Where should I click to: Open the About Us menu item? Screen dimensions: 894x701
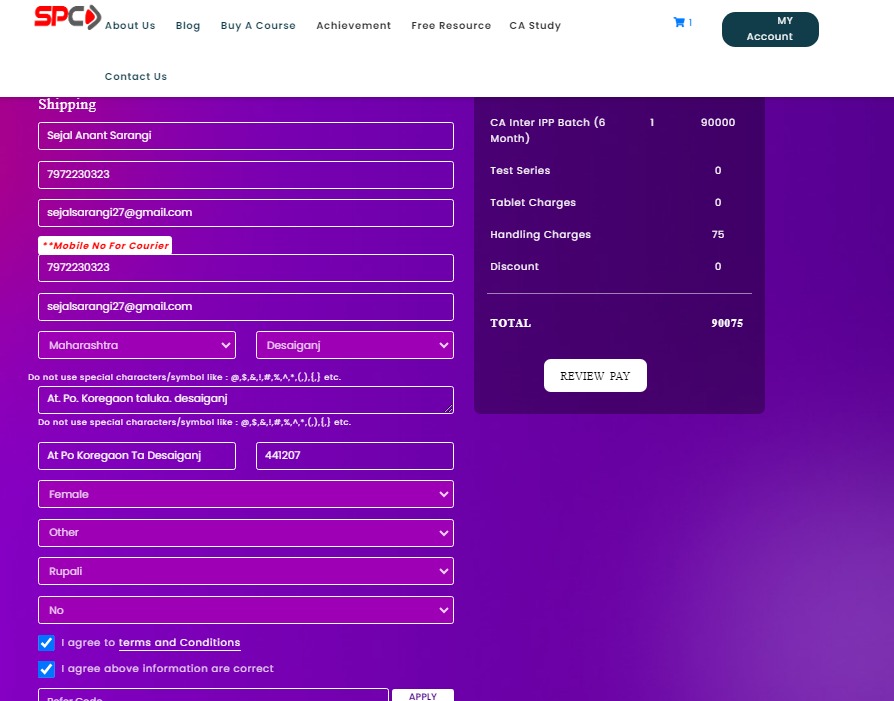point(130,26)
